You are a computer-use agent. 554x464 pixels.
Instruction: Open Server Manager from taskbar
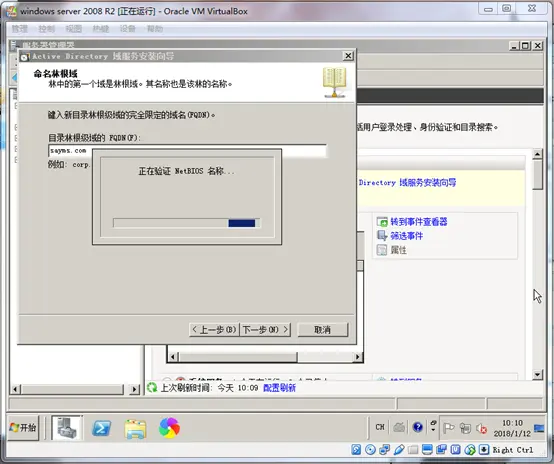(x=67, y=428)
